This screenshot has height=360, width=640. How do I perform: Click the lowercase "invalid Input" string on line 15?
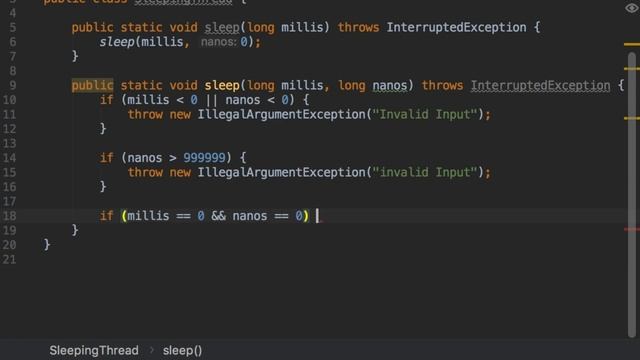[424, 172]
